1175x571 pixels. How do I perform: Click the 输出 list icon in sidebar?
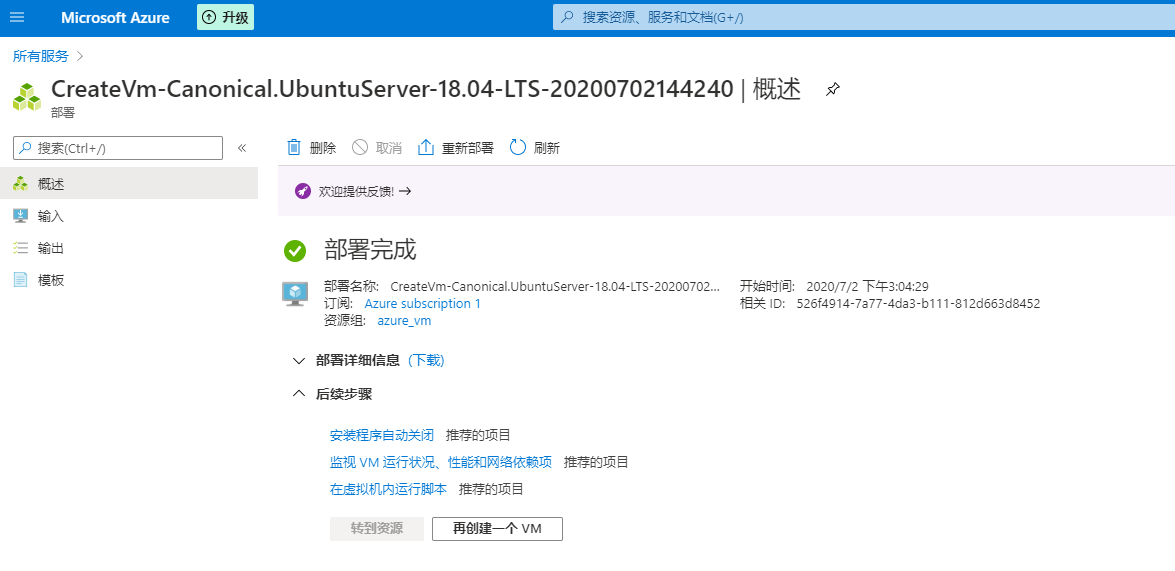20,248
